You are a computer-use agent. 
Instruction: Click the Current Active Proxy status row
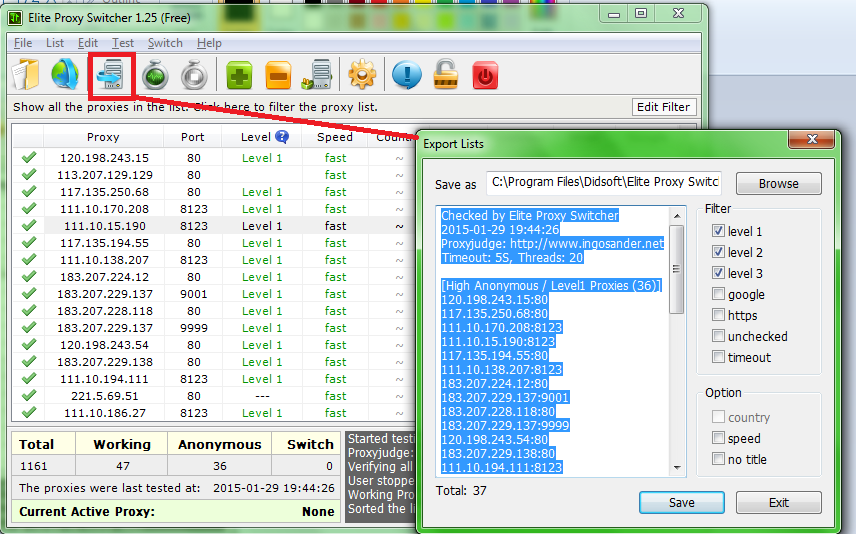176,512
